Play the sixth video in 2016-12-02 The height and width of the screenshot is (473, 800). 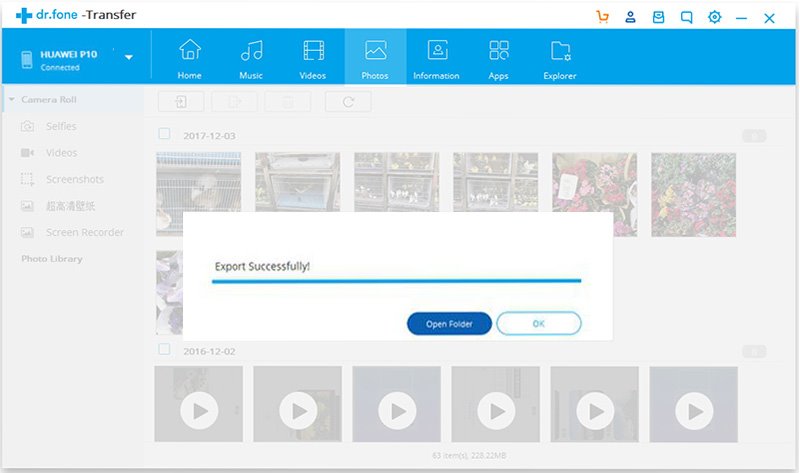[694, 411]
